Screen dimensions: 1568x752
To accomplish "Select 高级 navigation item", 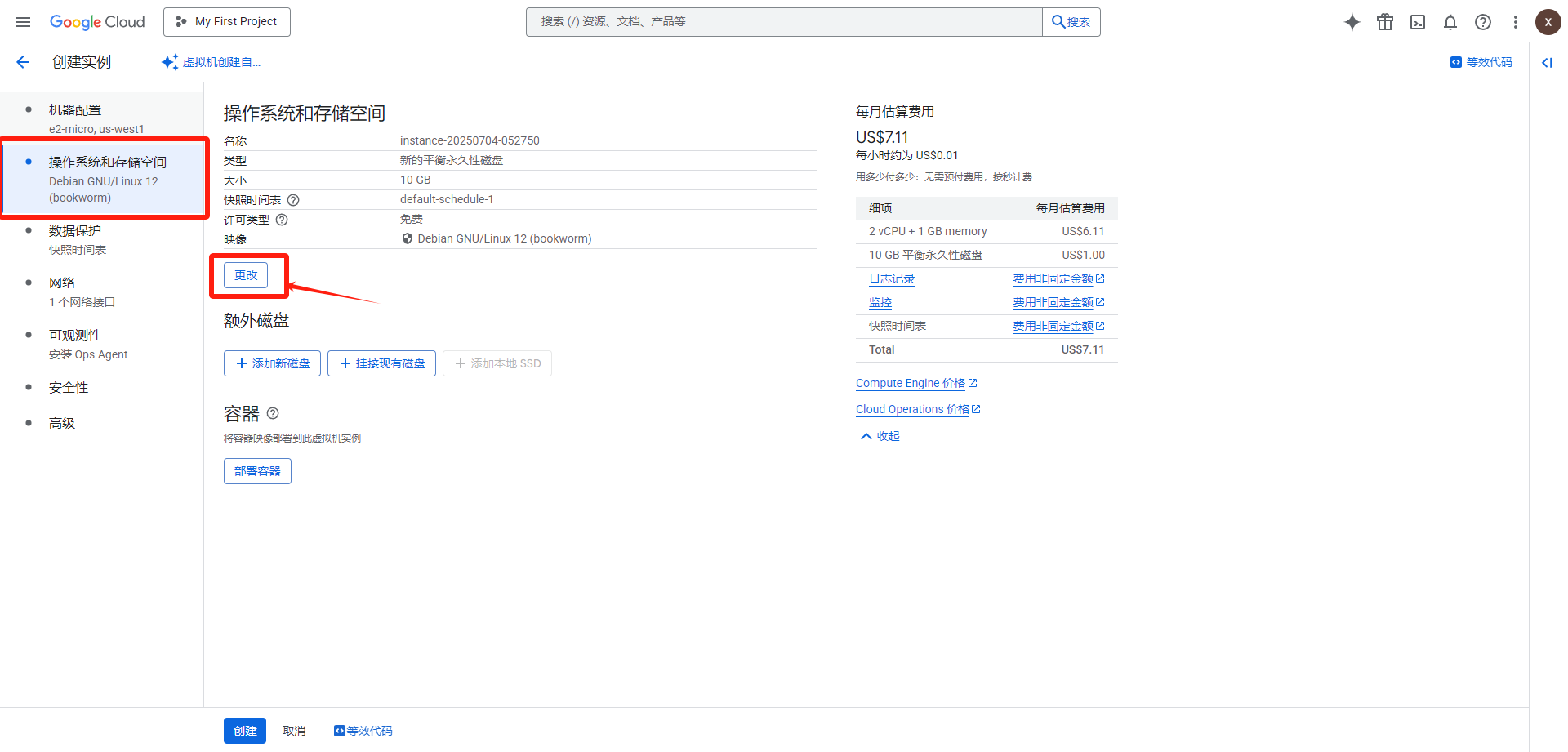I will click(x=102, y=423).
